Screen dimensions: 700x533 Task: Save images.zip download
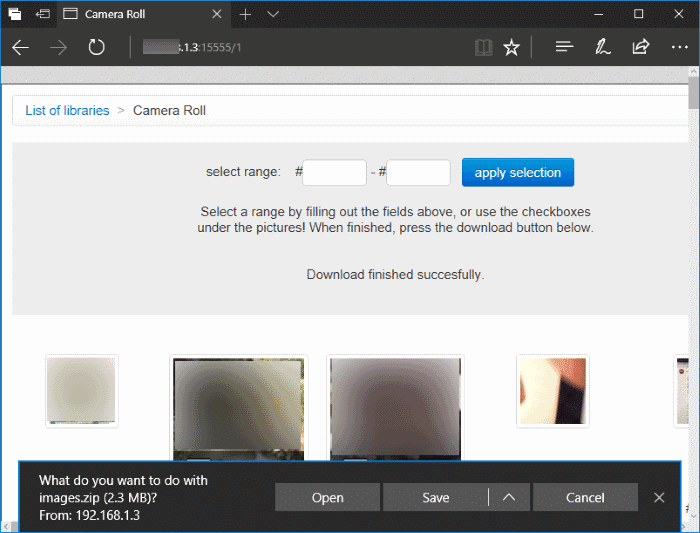(x=436, y=497)
